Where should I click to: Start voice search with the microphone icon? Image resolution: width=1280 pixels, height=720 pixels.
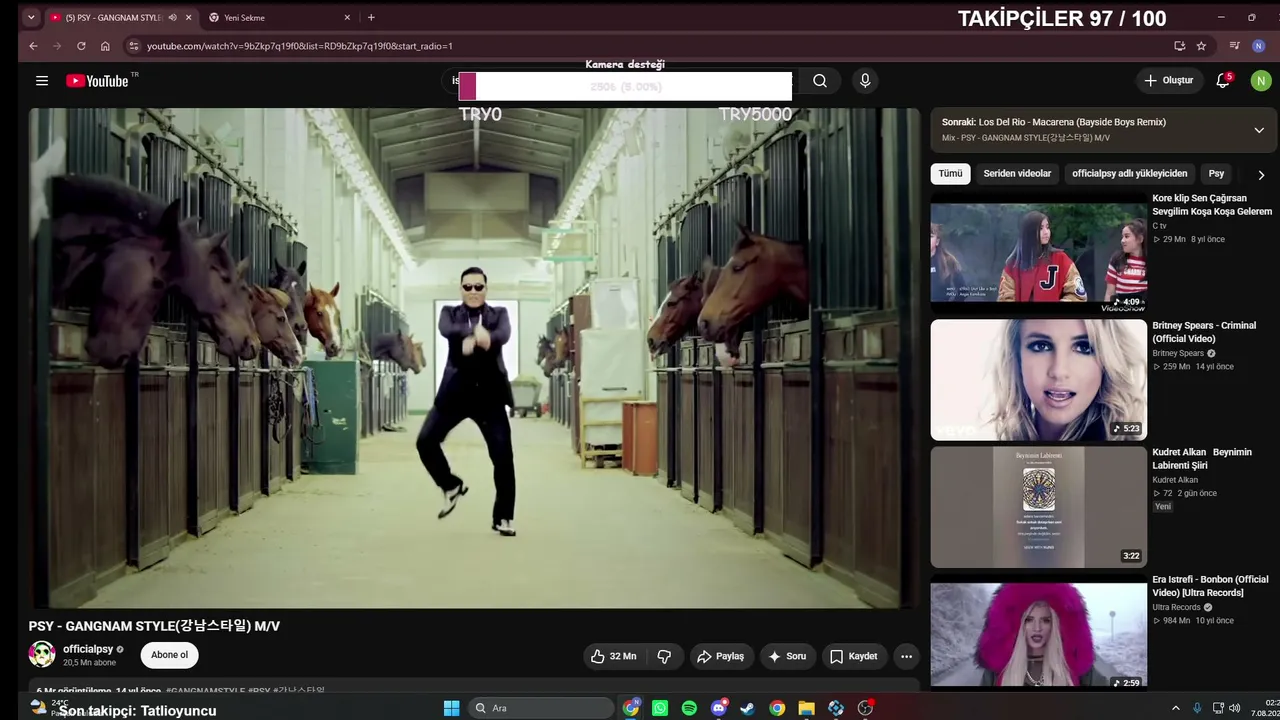pos(865,81)
